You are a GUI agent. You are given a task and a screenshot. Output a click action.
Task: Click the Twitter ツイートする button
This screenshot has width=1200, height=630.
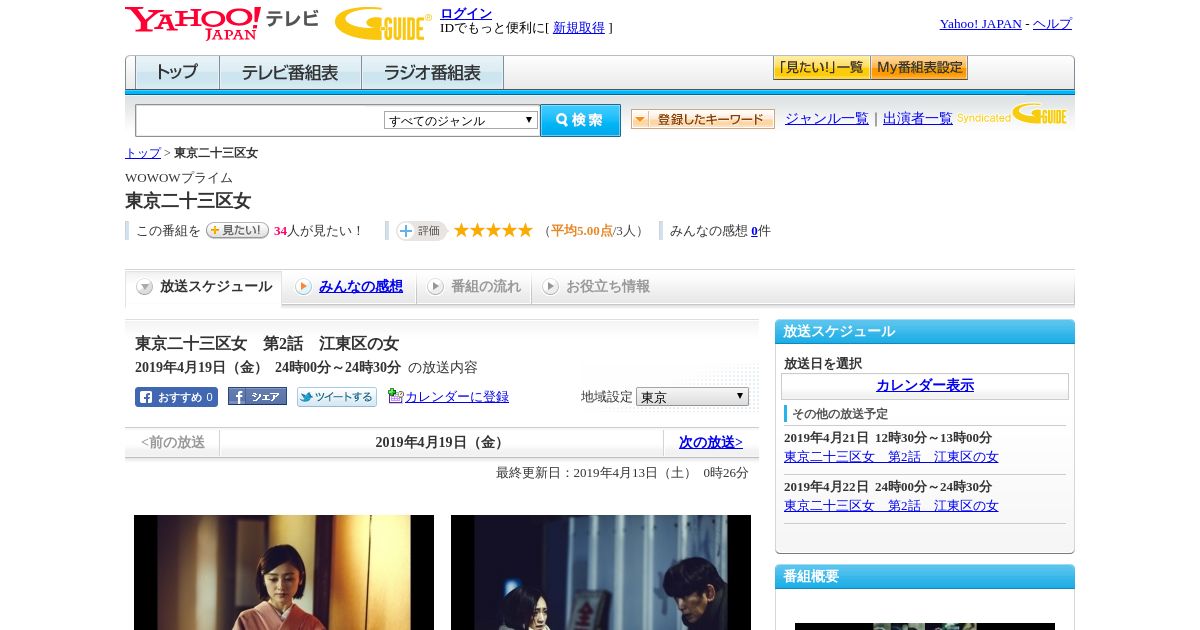point(337,397)
